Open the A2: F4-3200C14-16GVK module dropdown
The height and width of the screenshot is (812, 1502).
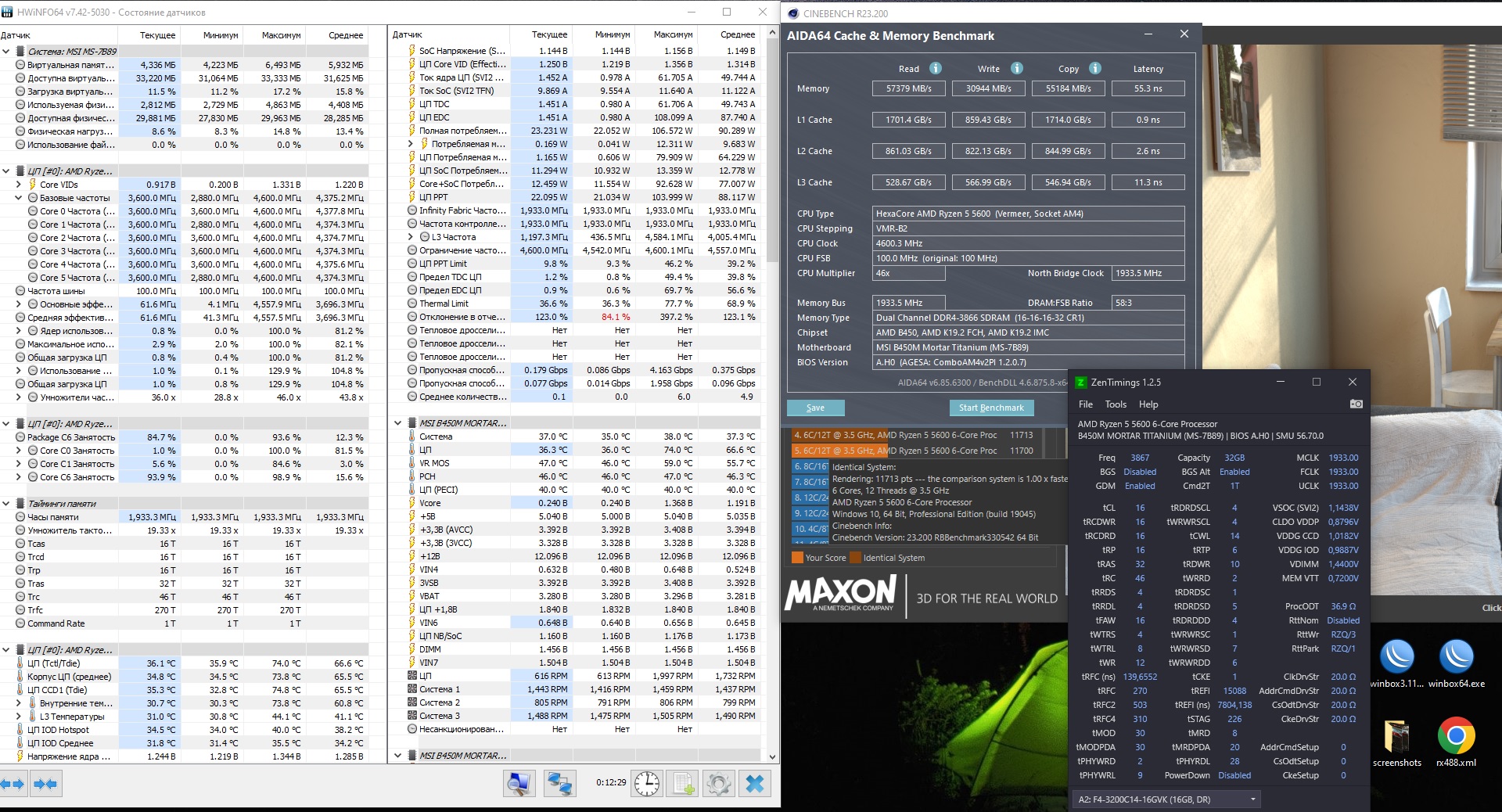click(x=1166, y=799)
